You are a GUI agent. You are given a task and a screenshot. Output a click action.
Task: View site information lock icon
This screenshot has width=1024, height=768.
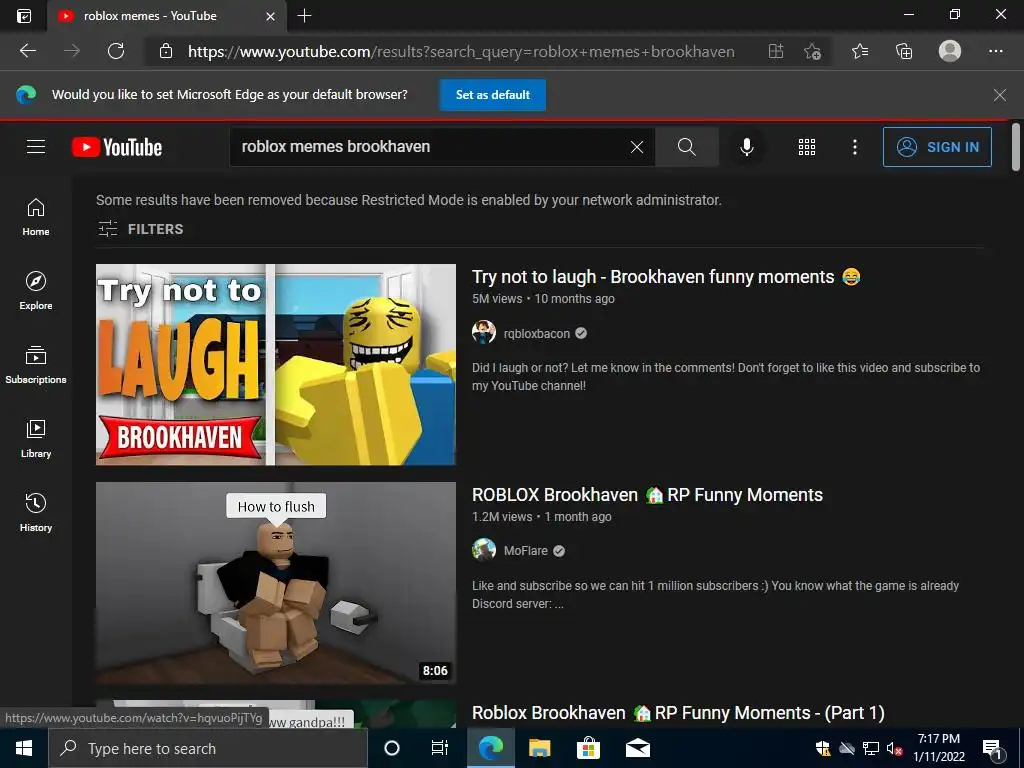[166, 51]
